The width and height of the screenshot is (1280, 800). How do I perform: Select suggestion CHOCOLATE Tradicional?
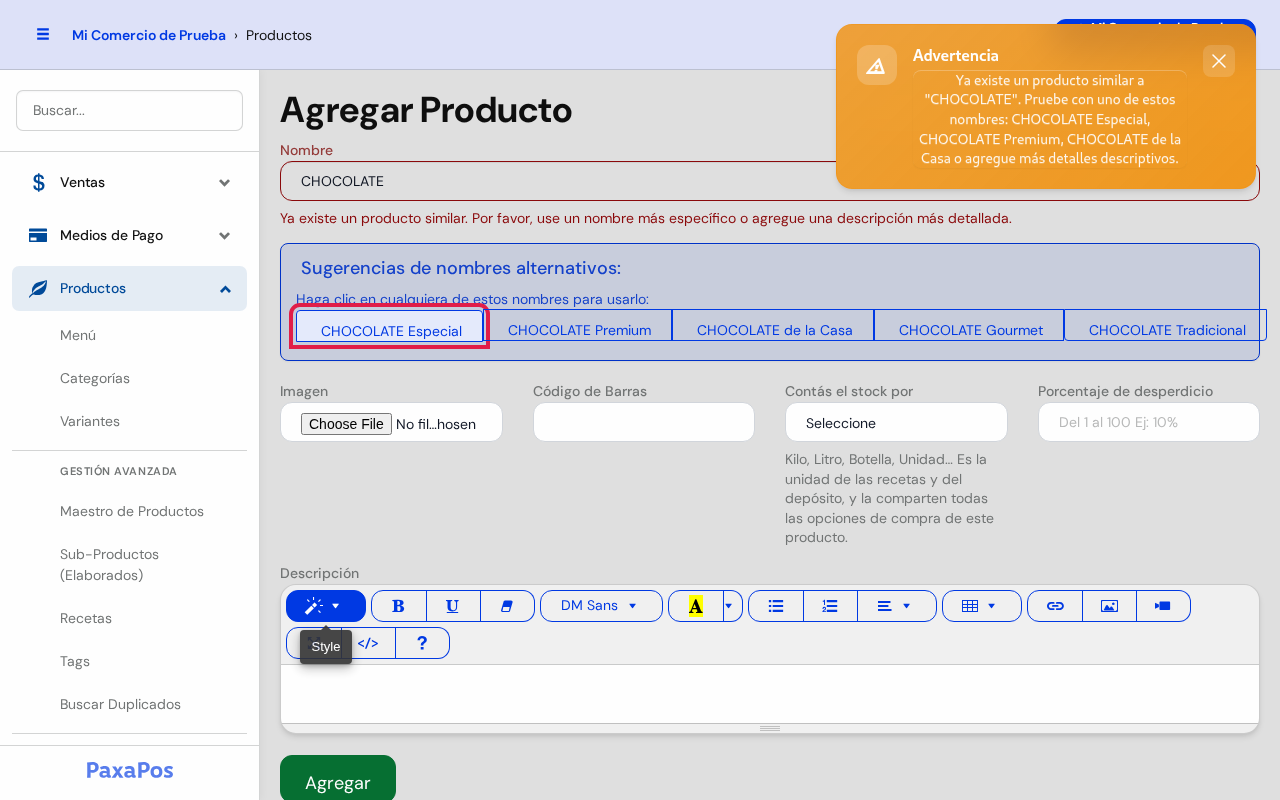click(1166, 325)
